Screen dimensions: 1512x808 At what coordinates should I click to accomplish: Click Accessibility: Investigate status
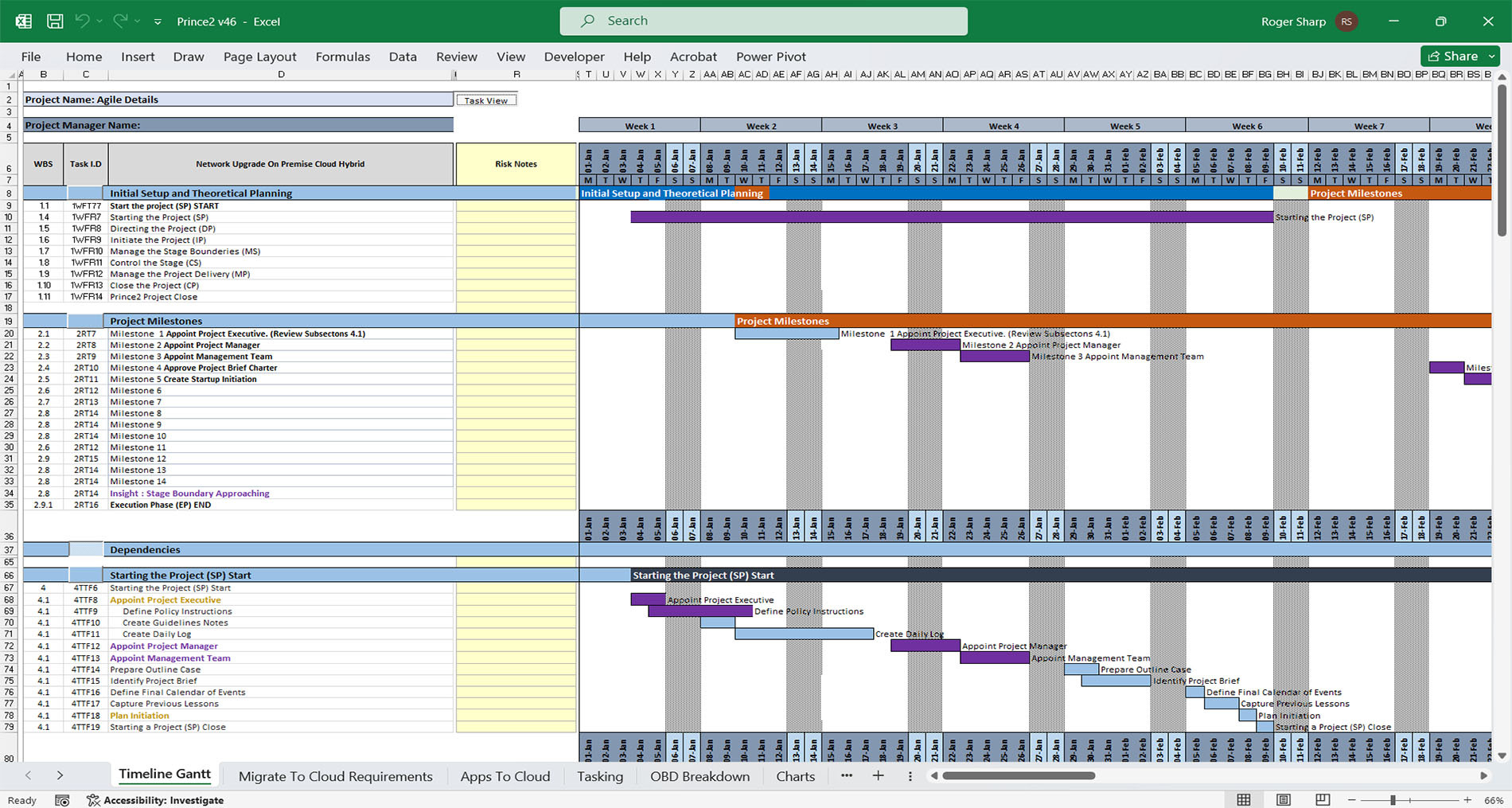point(155,800)
